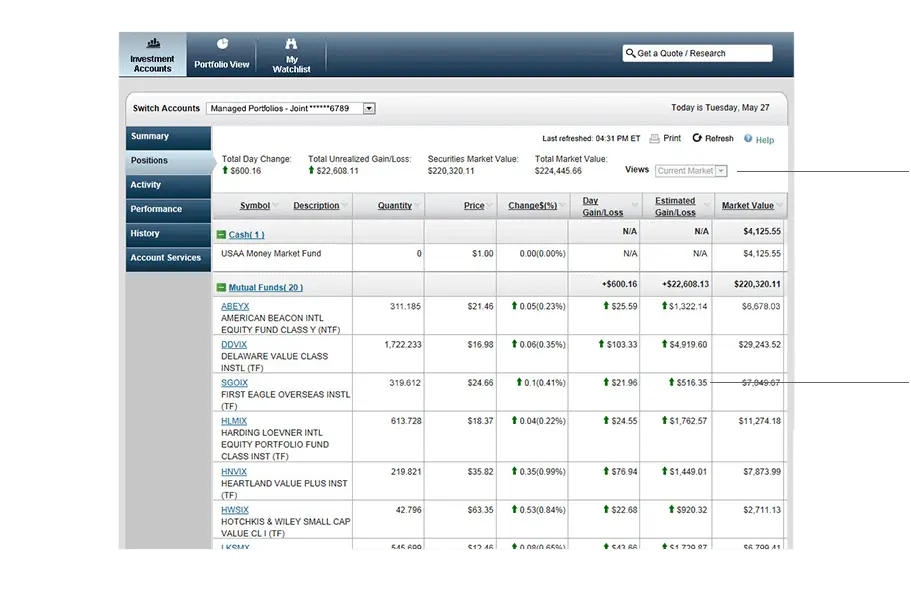This screenshot has height=592, width=911.
Task: Click the green up arrow beside $22,608.11
Action: 311,170
